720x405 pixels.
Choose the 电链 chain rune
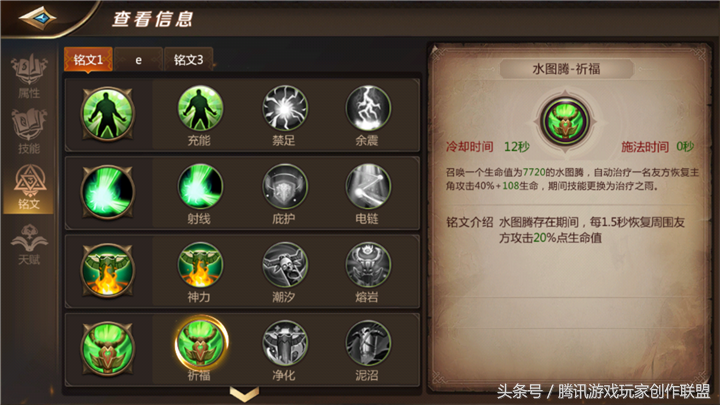368,187
